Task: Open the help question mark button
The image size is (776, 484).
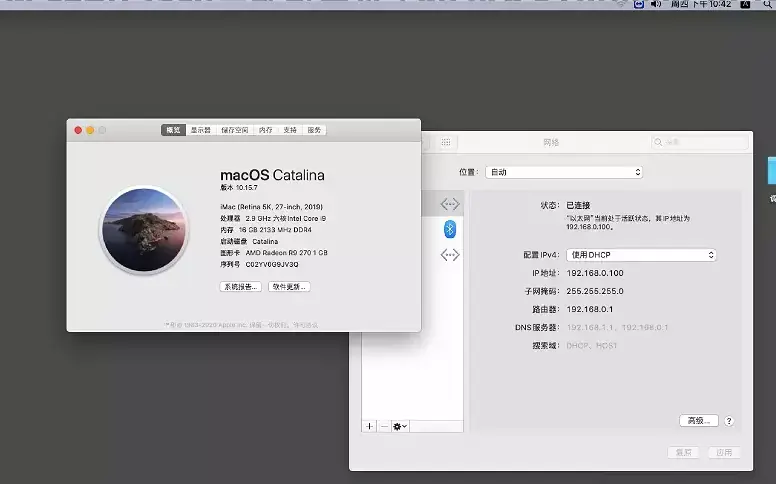Action: pyautogui.click(x=728, y=421)
